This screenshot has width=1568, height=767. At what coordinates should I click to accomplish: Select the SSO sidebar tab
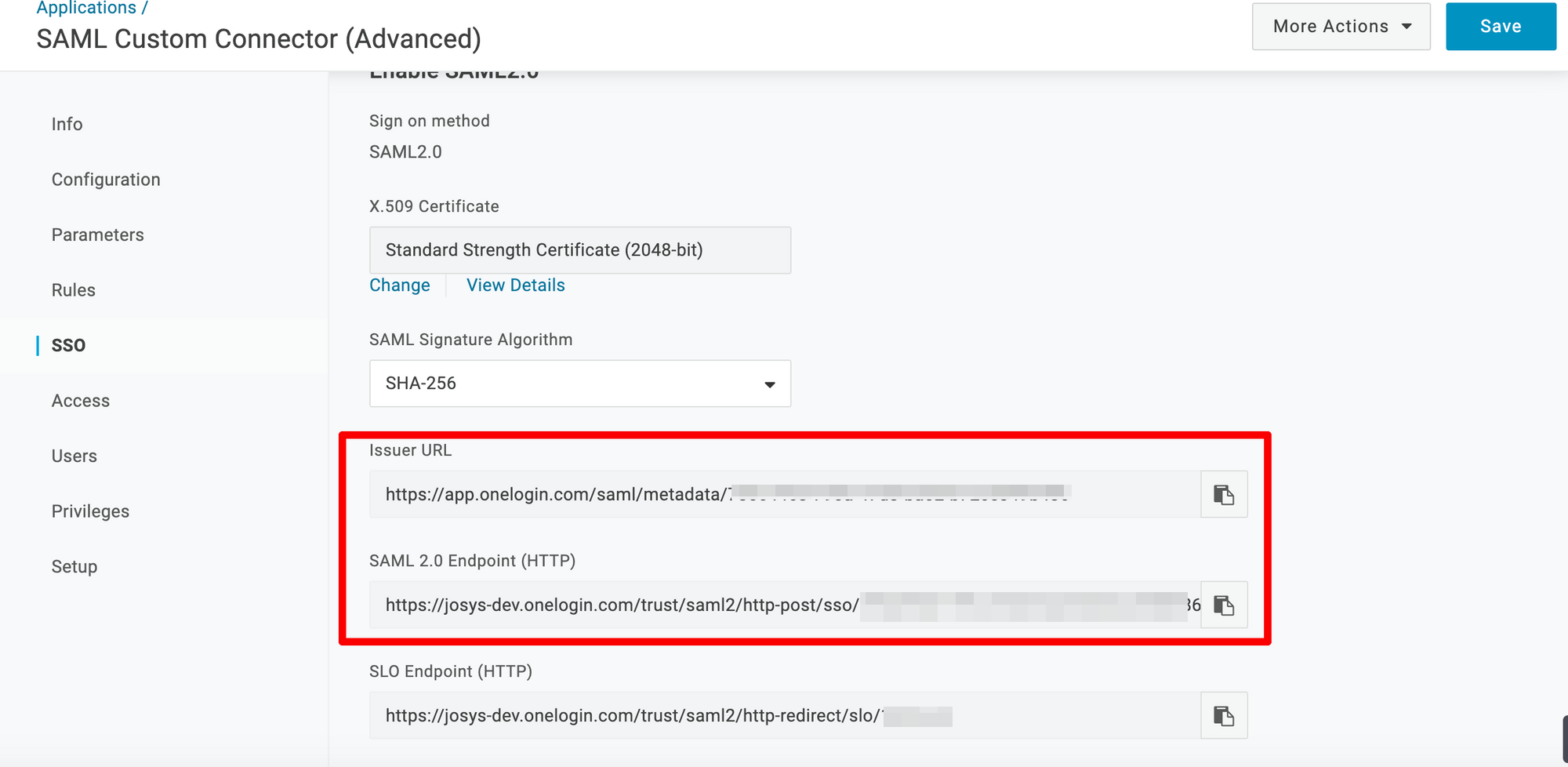point(68,346)
